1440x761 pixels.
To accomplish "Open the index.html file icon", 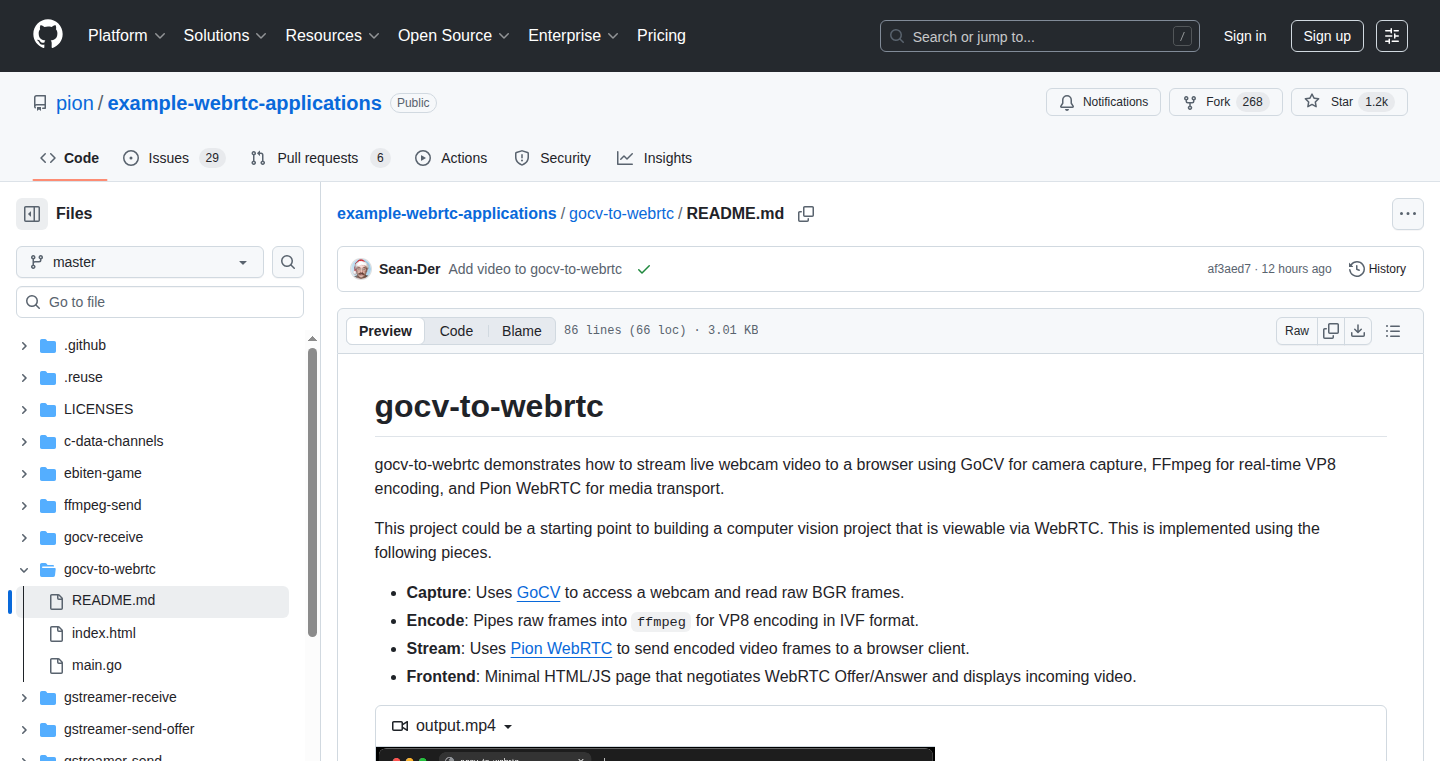I will [56, 633].
